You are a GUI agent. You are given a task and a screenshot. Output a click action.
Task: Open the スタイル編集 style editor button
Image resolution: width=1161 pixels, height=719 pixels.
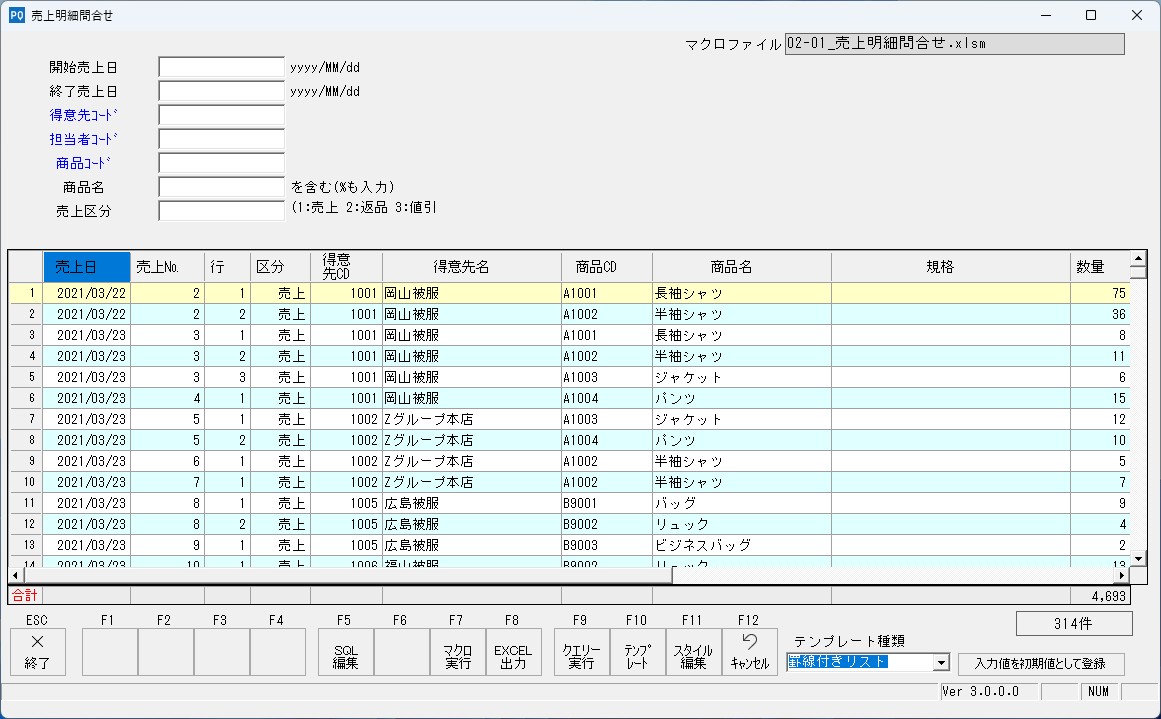(693, 651)
